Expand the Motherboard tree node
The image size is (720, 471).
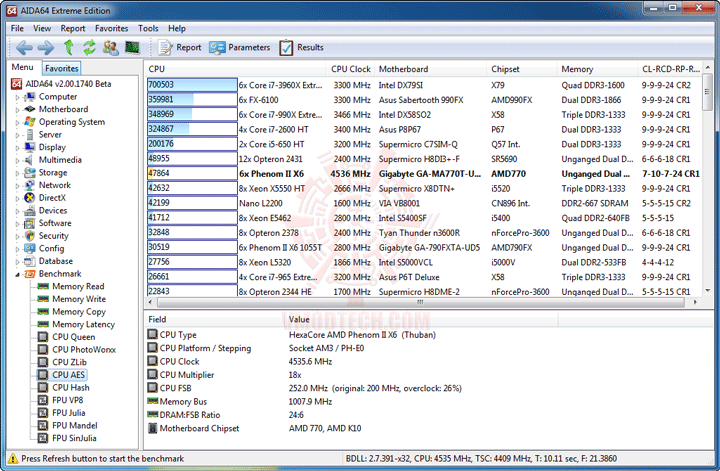click(x=17, y=110)
